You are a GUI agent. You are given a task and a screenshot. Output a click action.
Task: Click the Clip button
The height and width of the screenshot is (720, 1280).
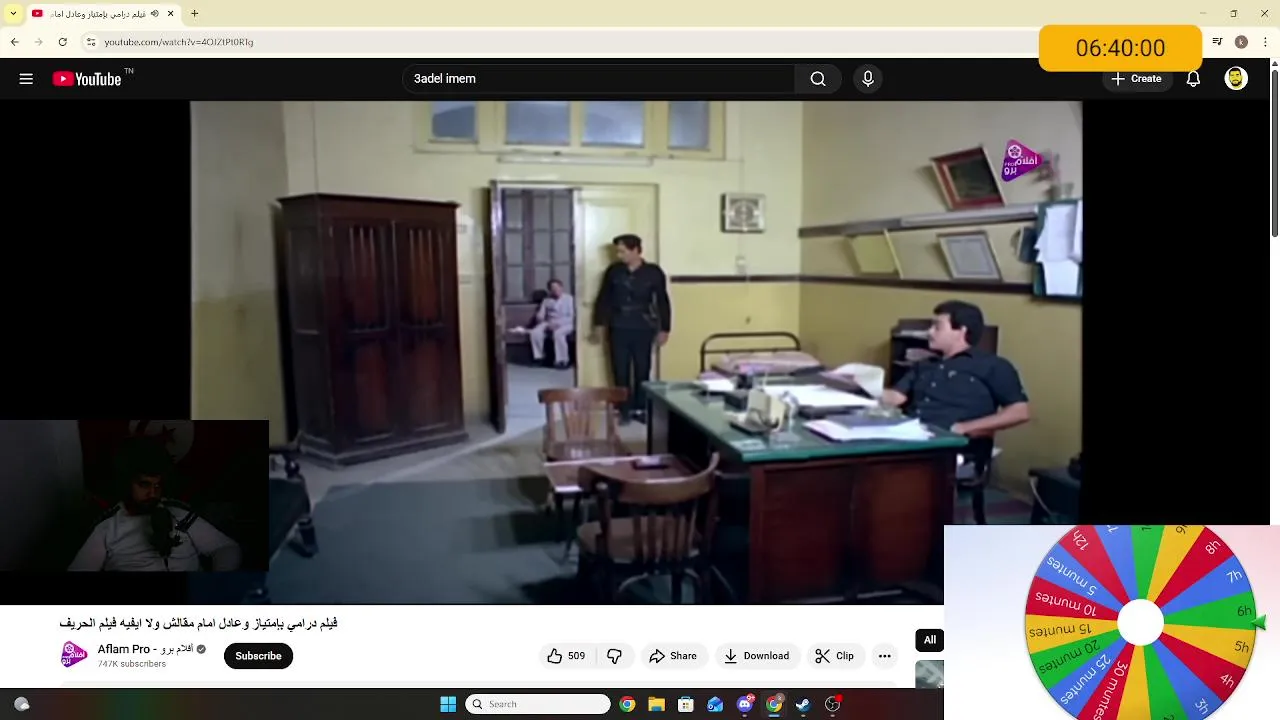coord(834,656)
